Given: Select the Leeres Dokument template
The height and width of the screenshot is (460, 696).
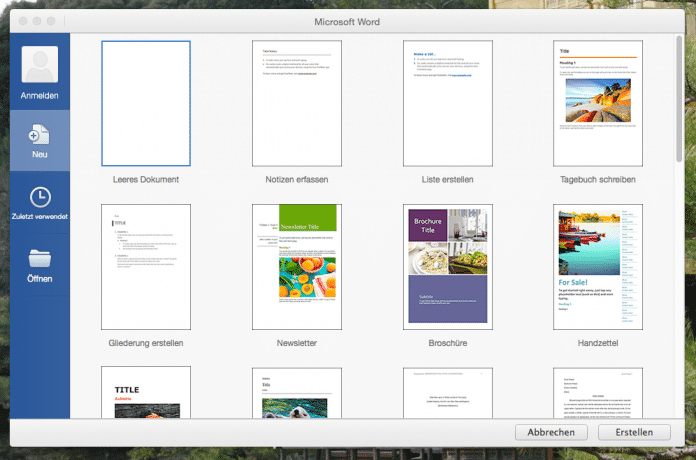Looking at the screenshot, I should pyautogui.click(x=145, y=103).
